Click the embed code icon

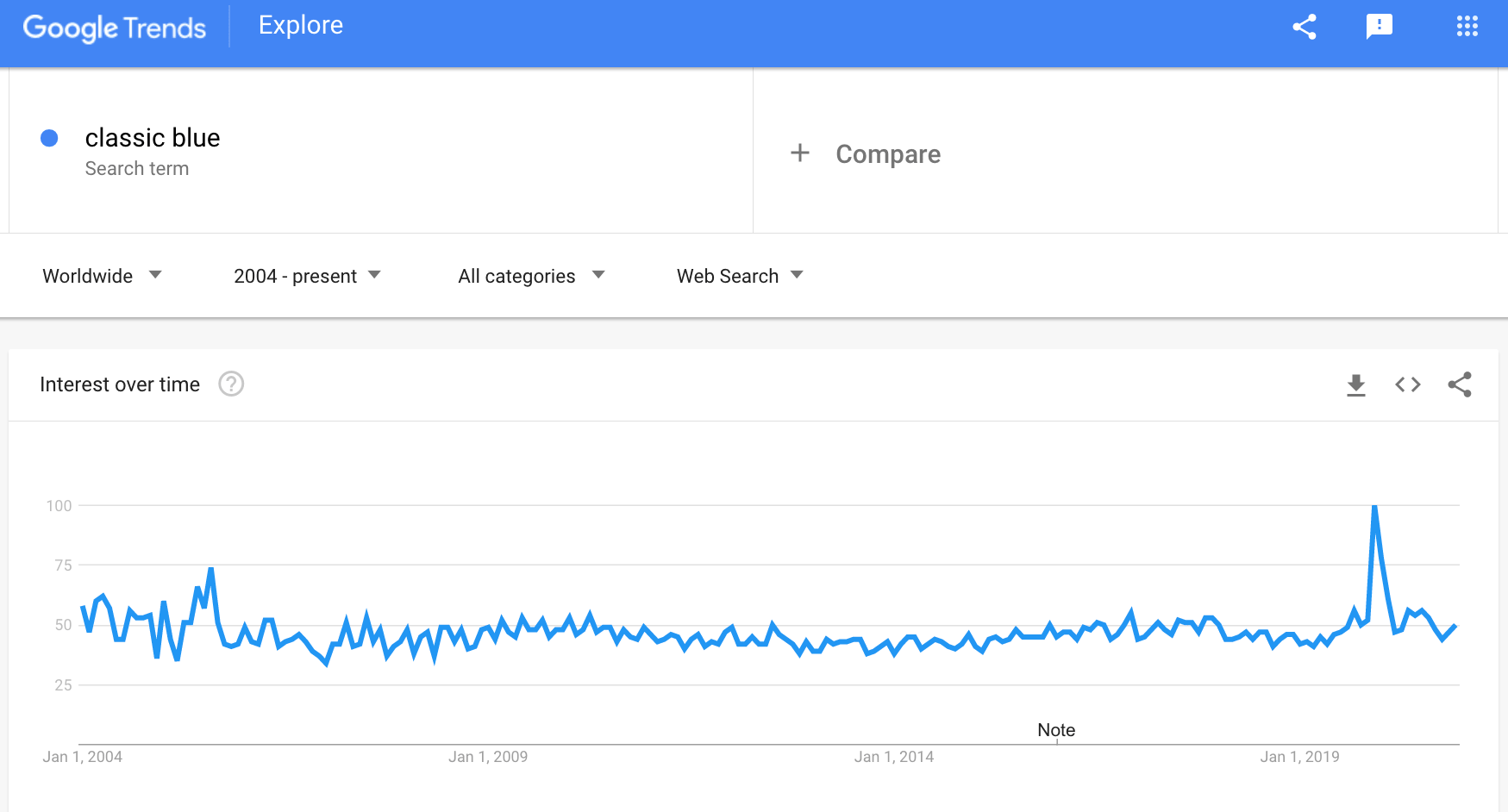[1408, 384]
